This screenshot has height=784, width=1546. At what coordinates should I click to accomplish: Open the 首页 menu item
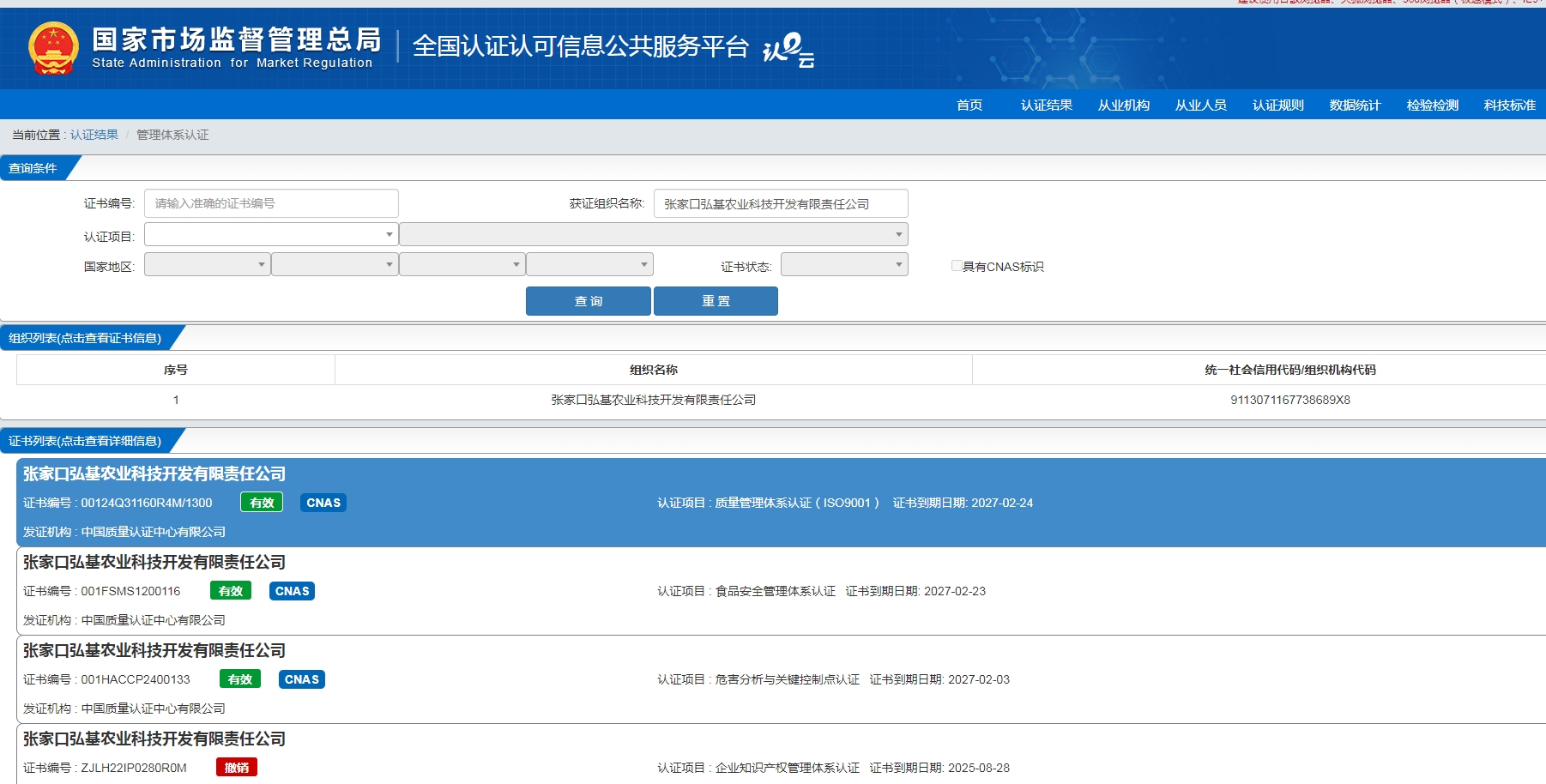[x=969, y=105]
